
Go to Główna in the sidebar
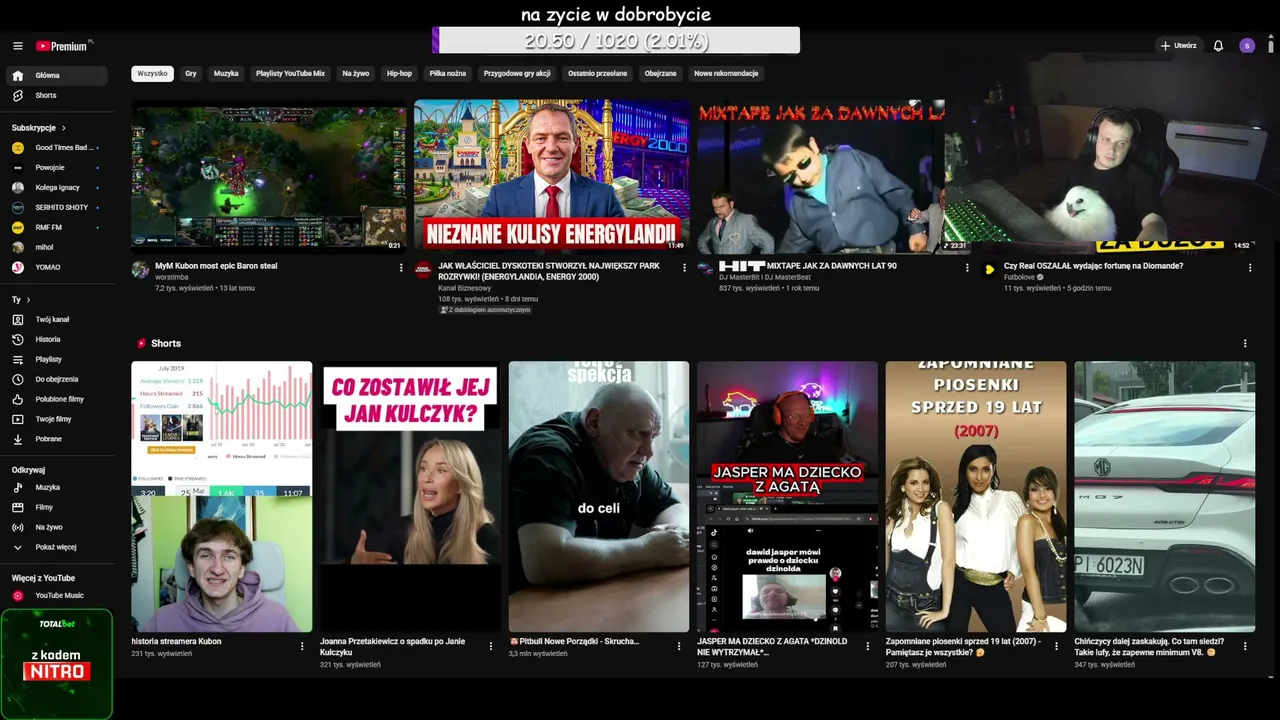(x=57, y=76)
